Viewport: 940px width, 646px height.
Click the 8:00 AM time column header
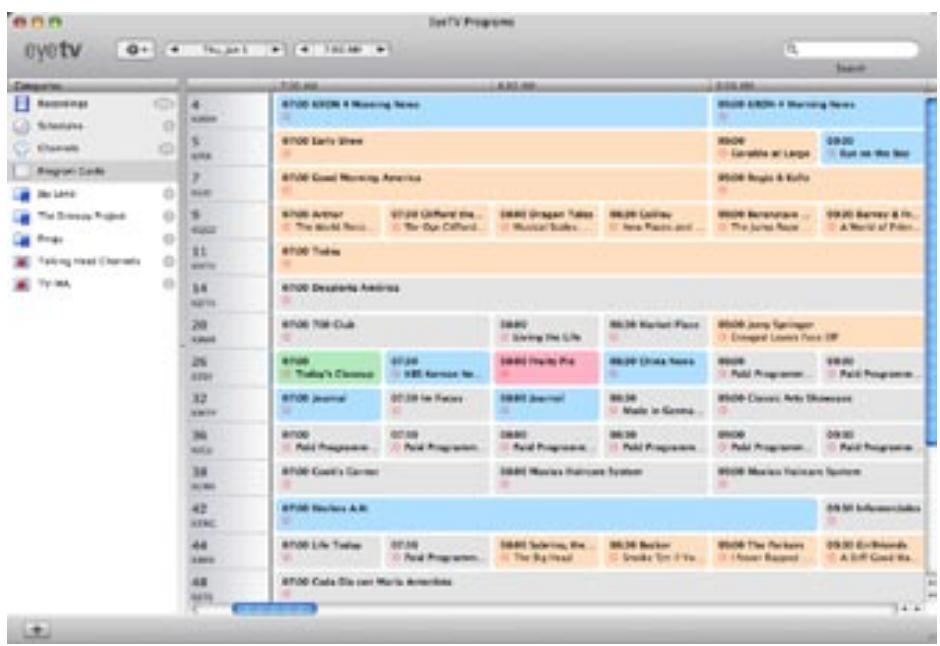[x=601, y=86]
